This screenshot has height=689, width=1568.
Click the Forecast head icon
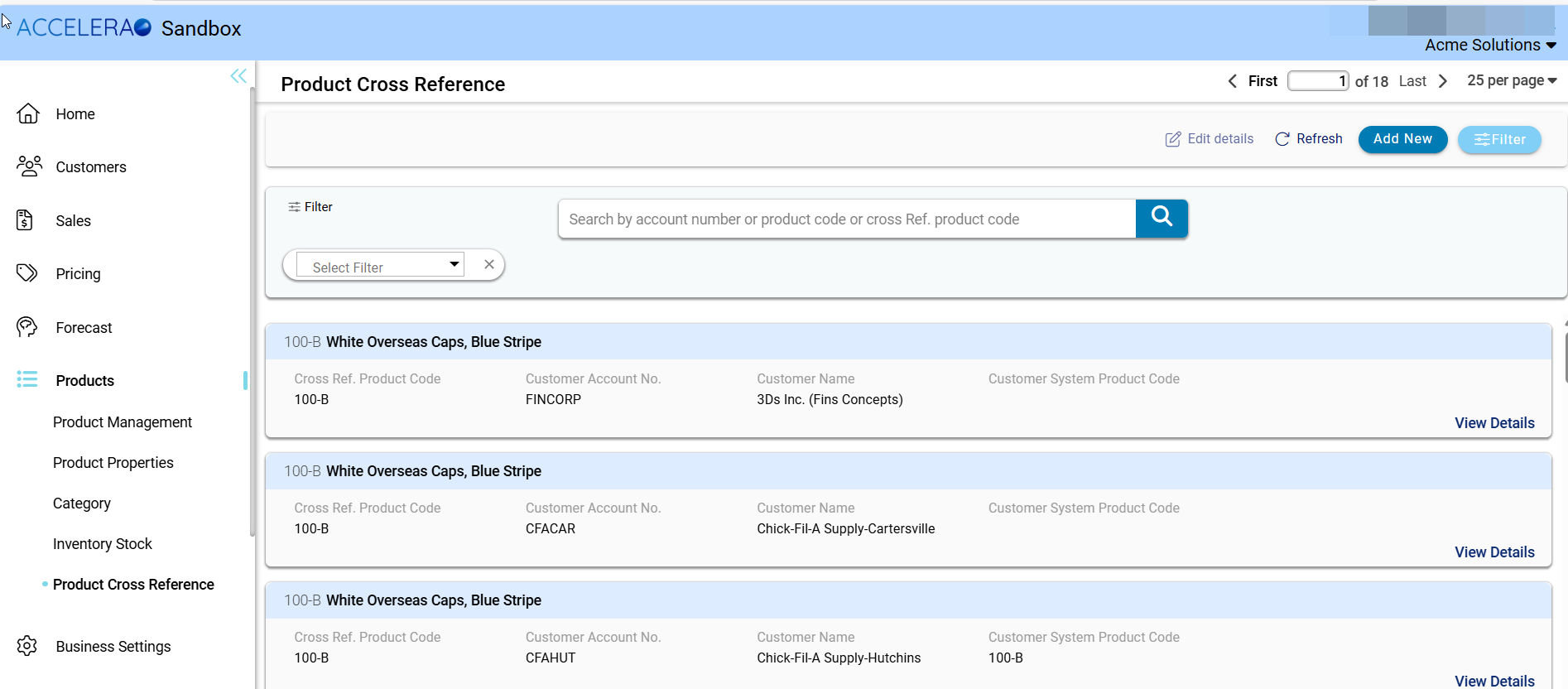27,327
